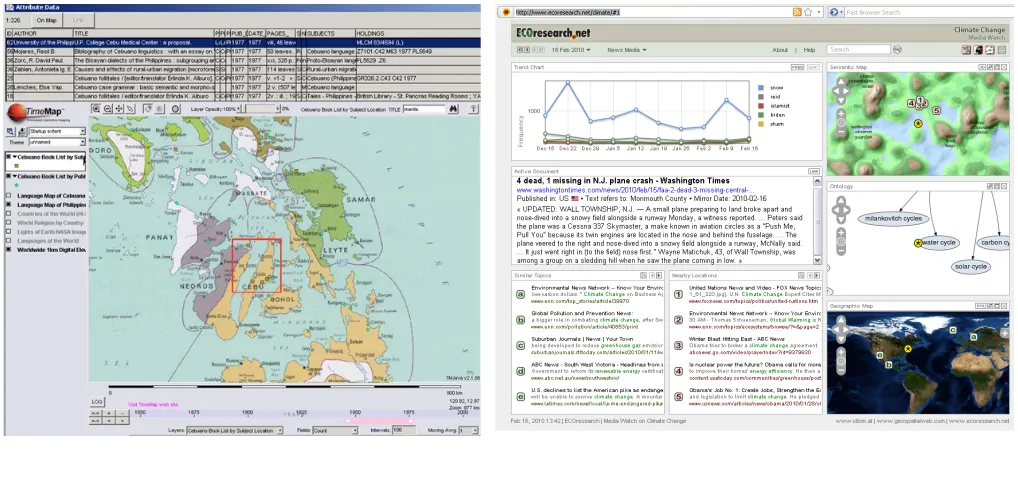Open the washingtontimes.com article link

634,190
